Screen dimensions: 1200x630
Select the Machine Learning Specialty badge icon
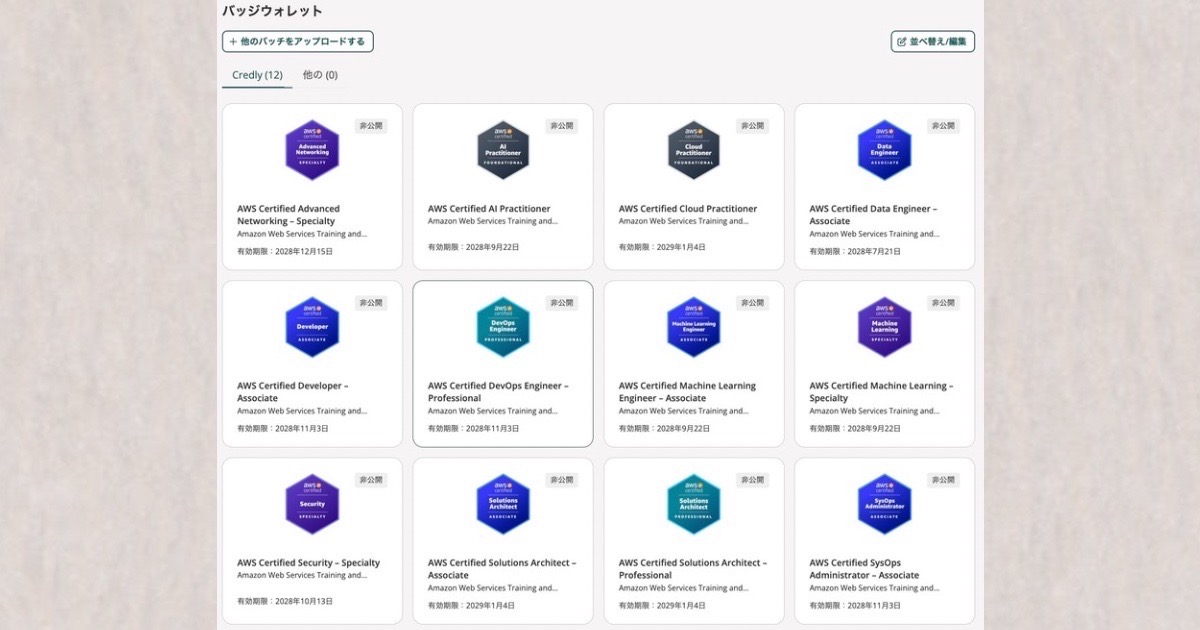[885, 327]
